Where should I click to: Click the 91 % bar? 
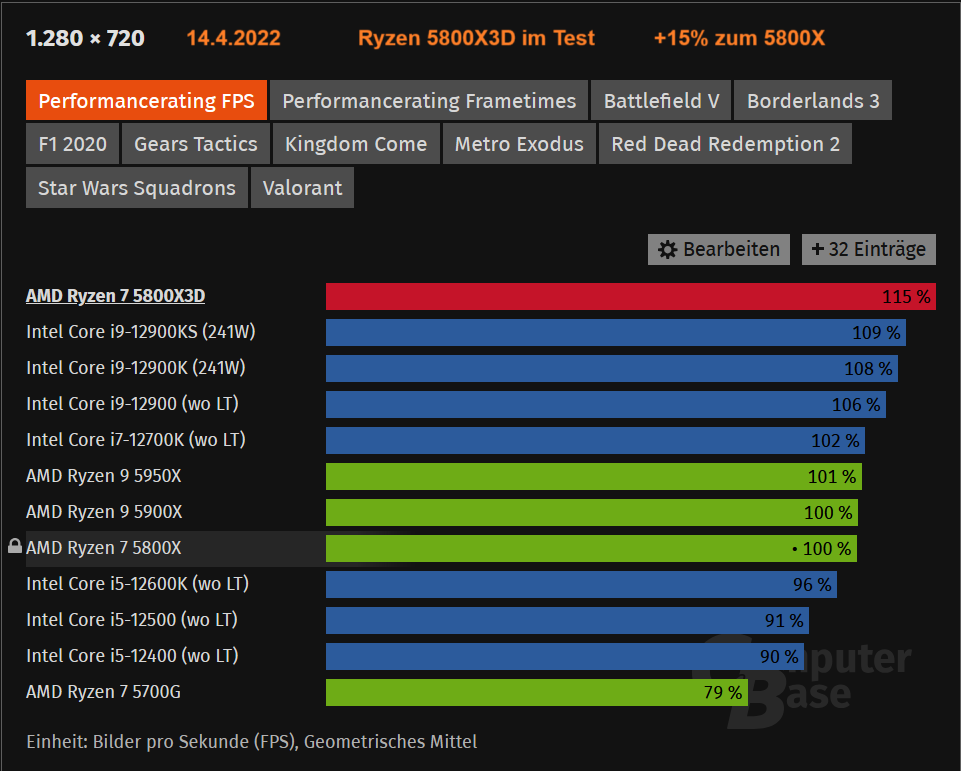pyautogui.click(x=568, y=621)
